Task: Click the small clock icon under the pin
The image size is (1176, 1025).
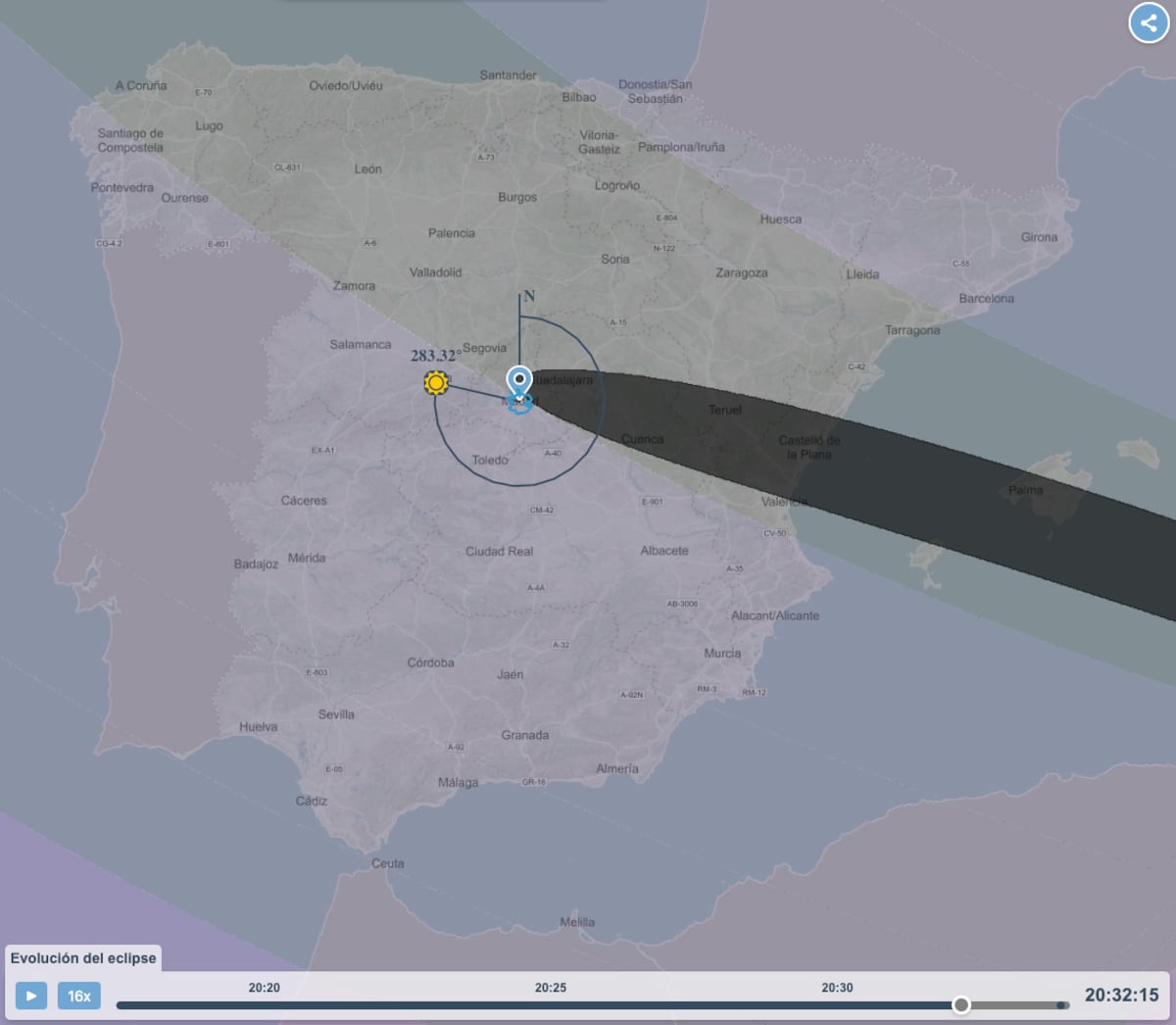Action: pos(521,403)
